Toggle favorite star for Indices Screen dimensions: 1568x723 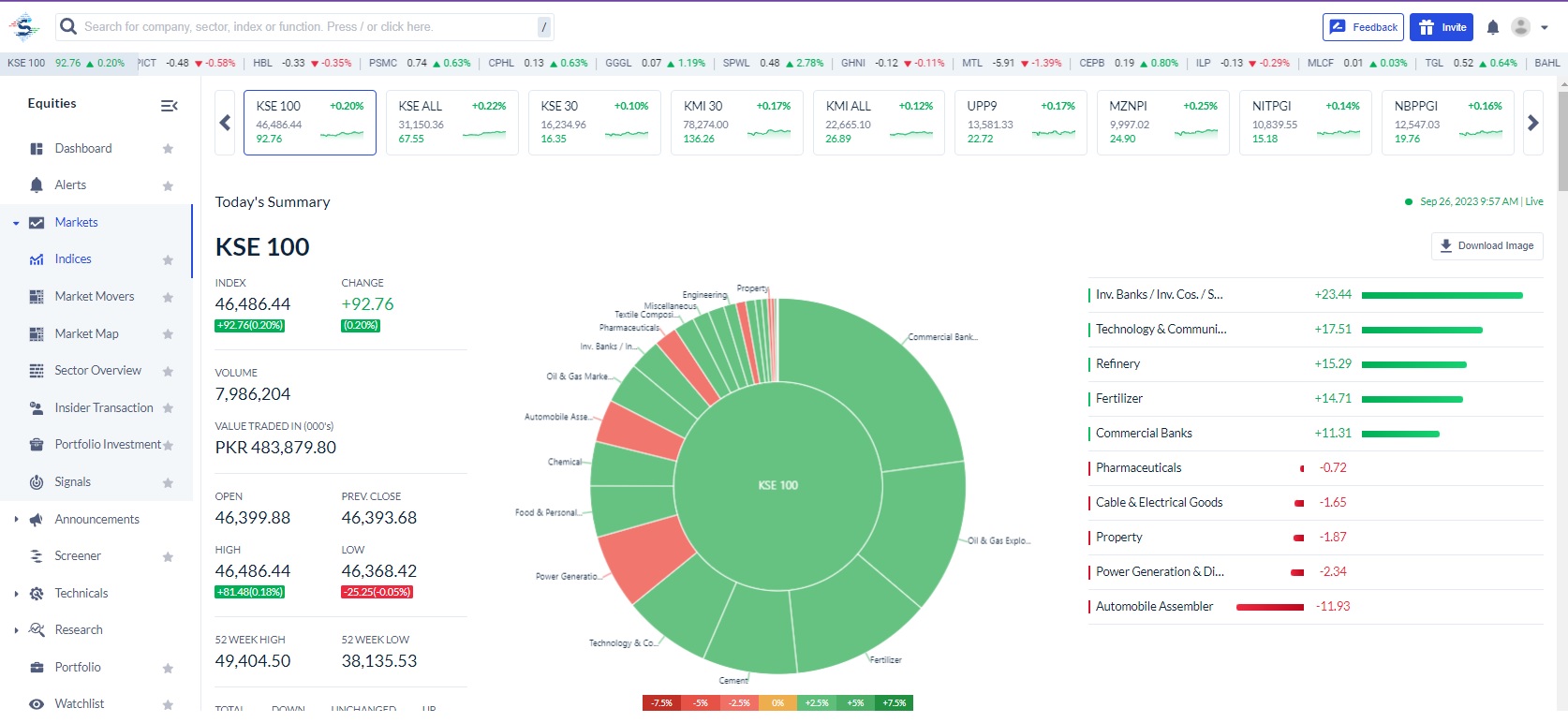[x=168, y=260]
